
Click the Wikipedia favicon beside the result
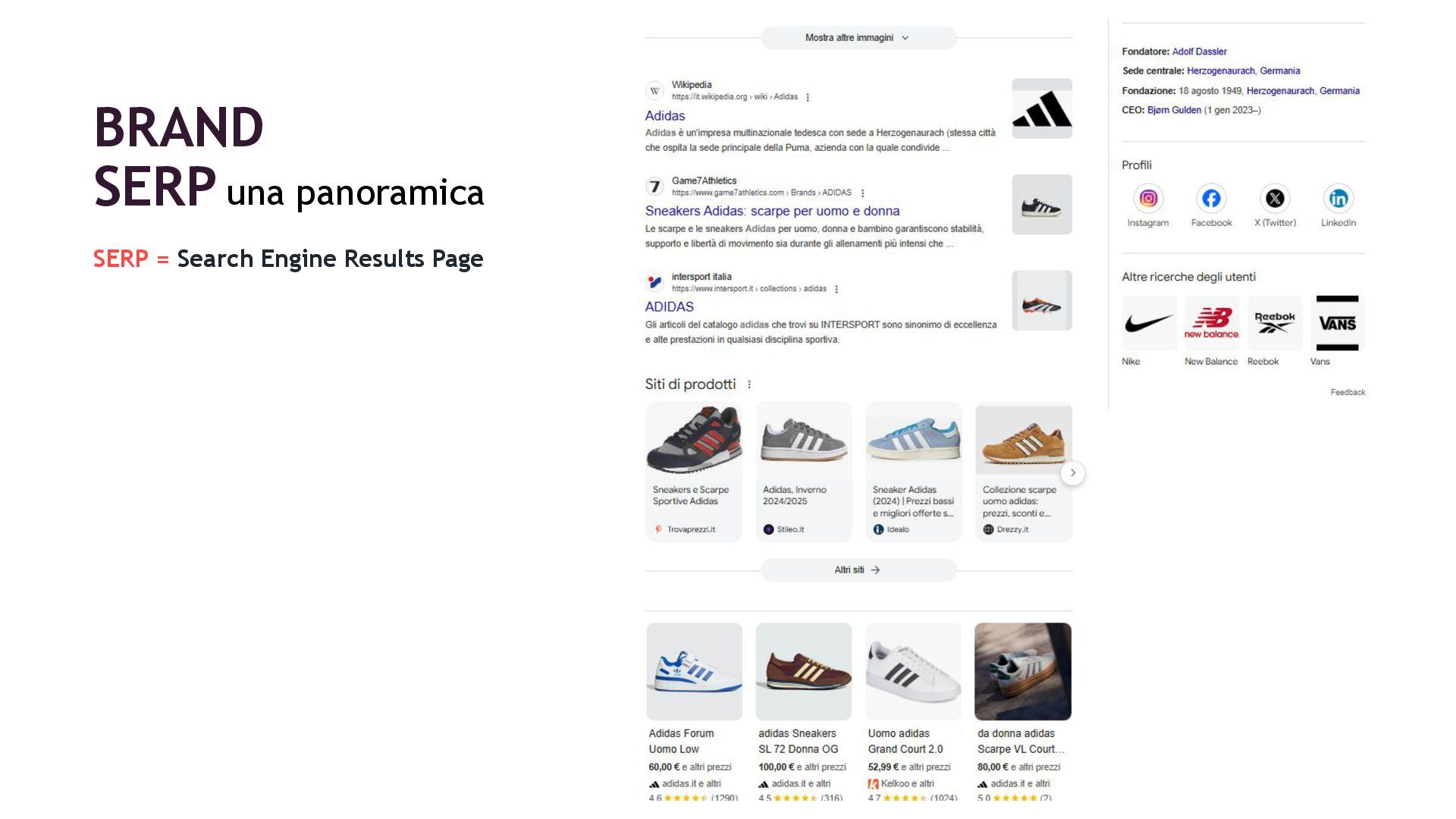coord(654,91)
